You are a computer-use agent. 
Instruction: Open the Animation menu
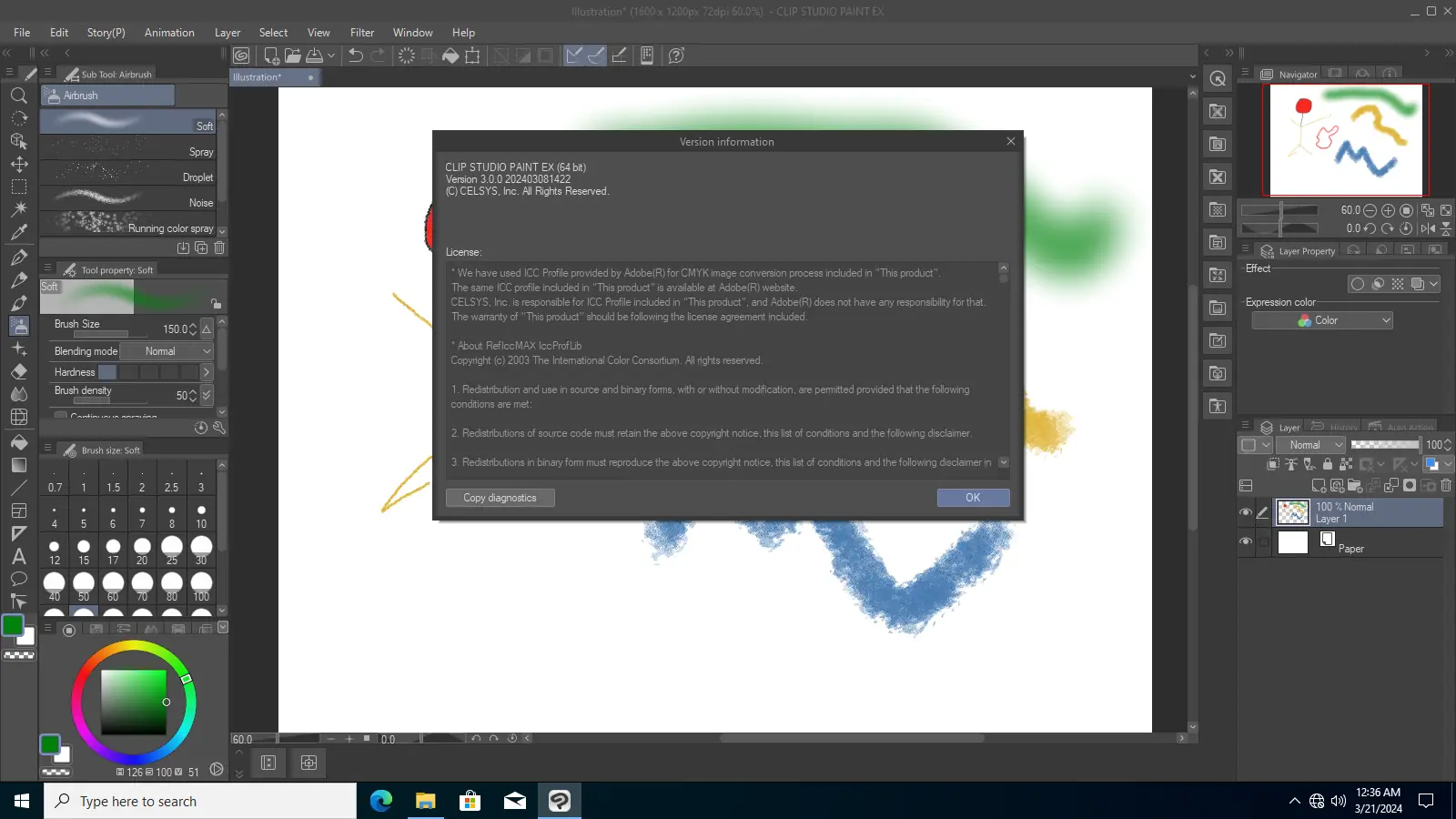point(169,33)
